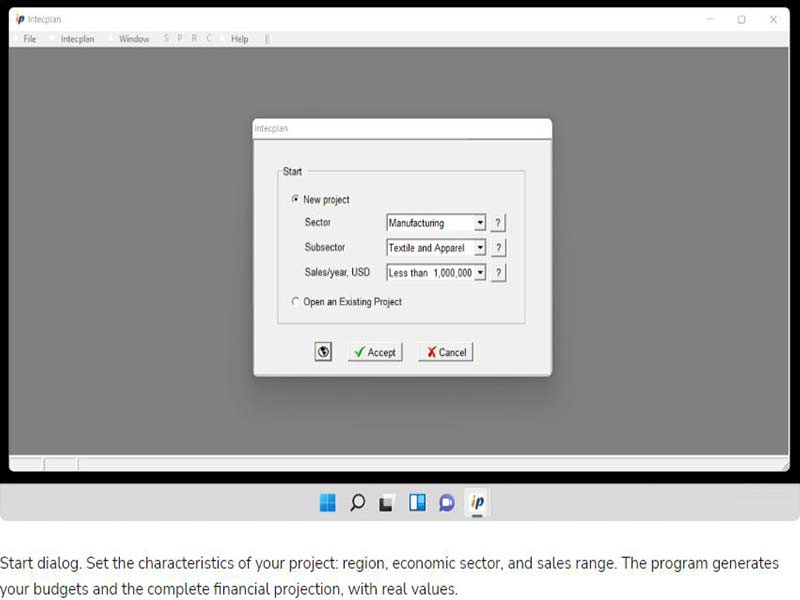Open the Intecplan menu
The width and height of the screenshot is (800, 600).
click(77, 39)
